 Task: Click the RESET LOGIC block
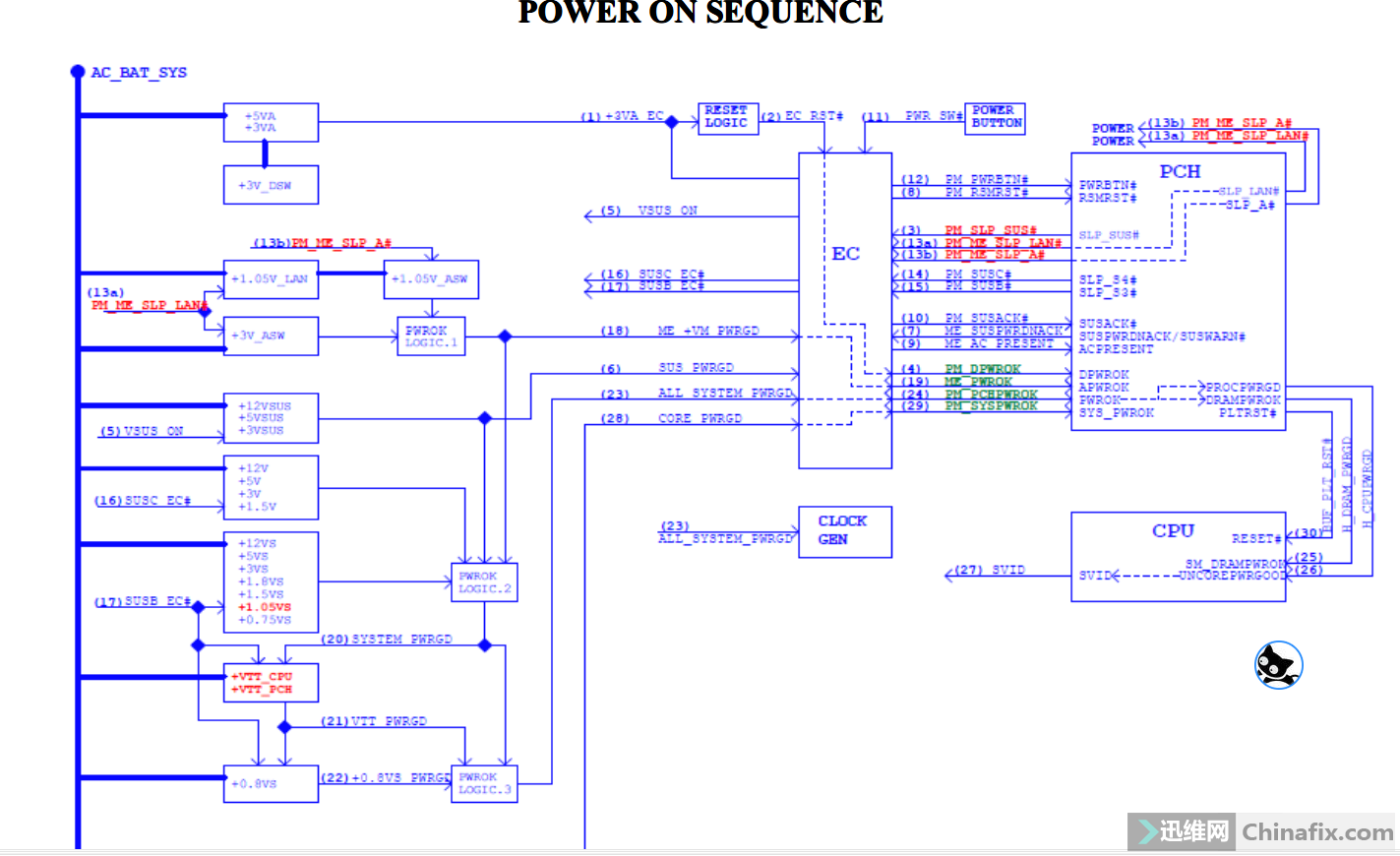[x=728, y=118]
